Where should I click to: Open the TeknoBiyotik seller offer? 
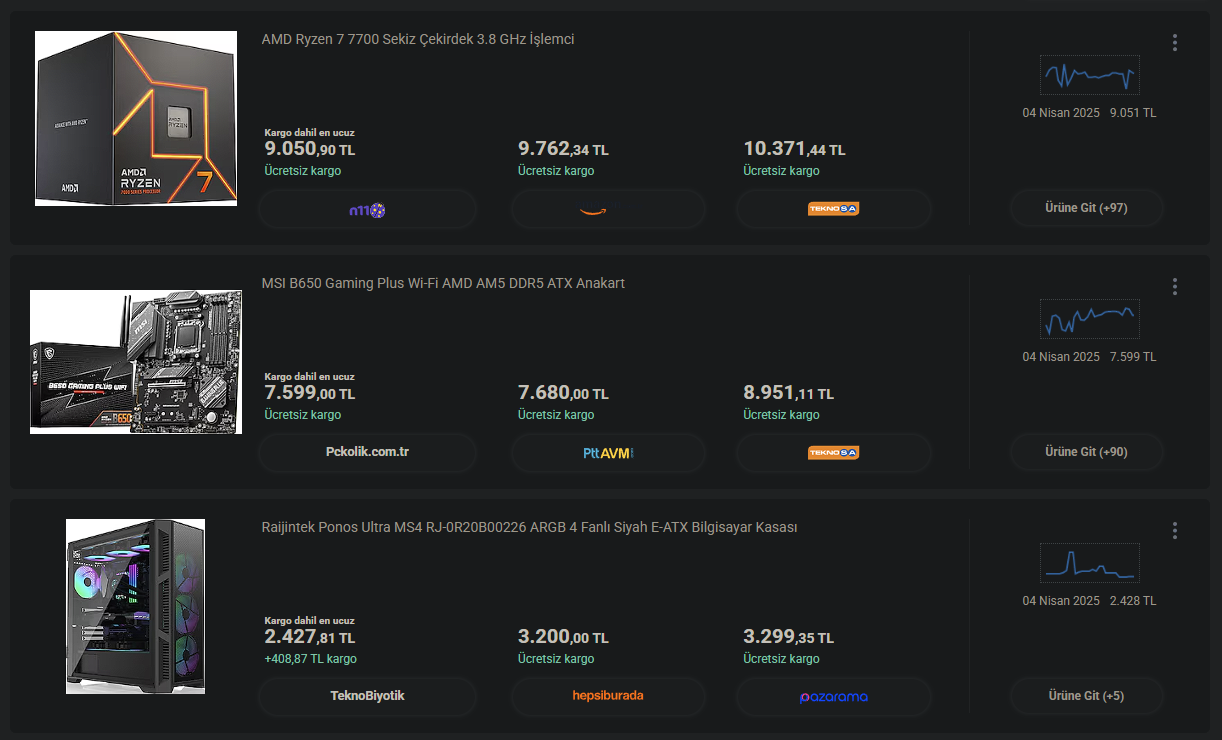(367, 696)
